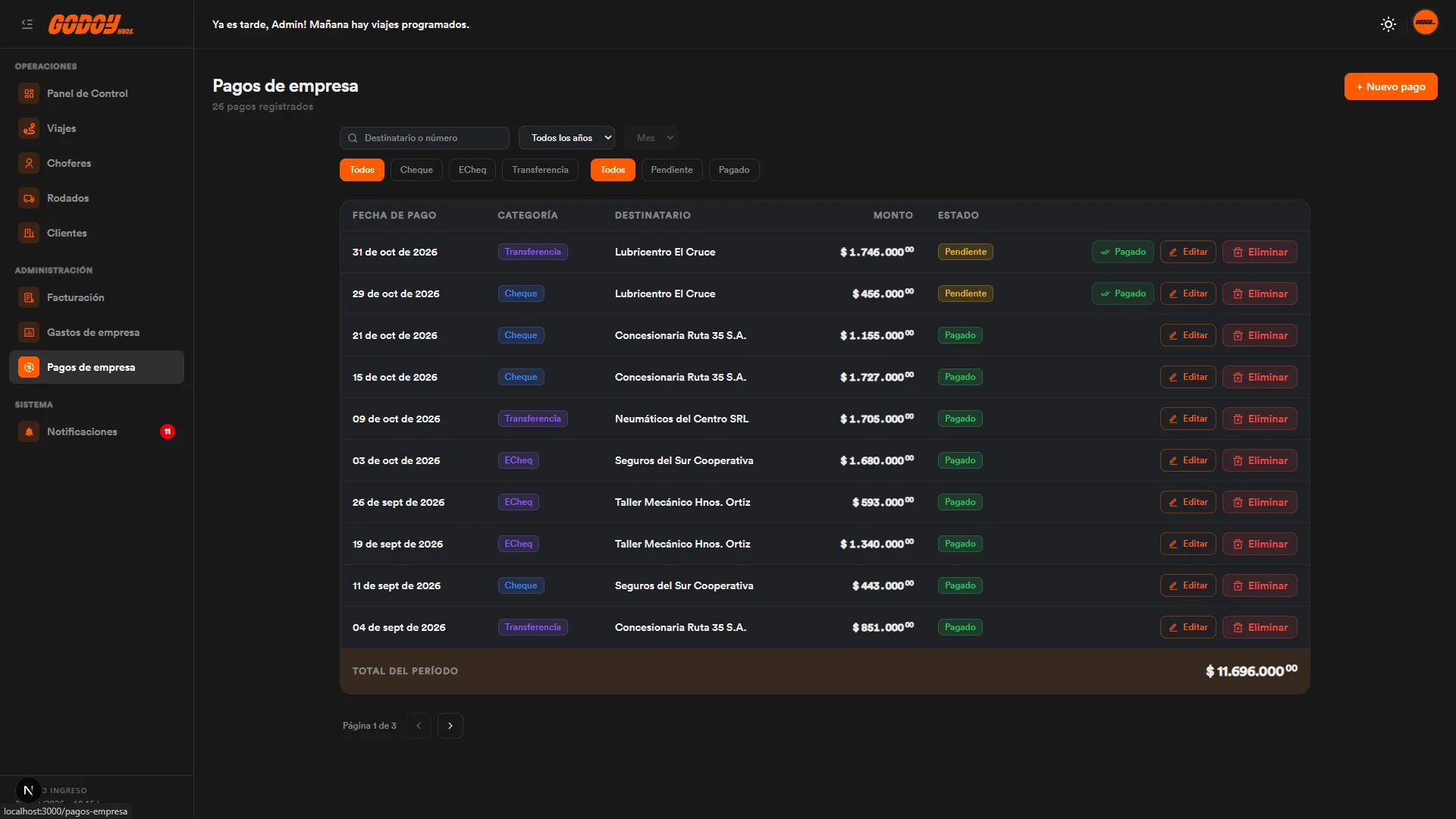Click the Notificaciones bell icon
The height and width of the screenshot is (819, 1456).
(29, 431)
